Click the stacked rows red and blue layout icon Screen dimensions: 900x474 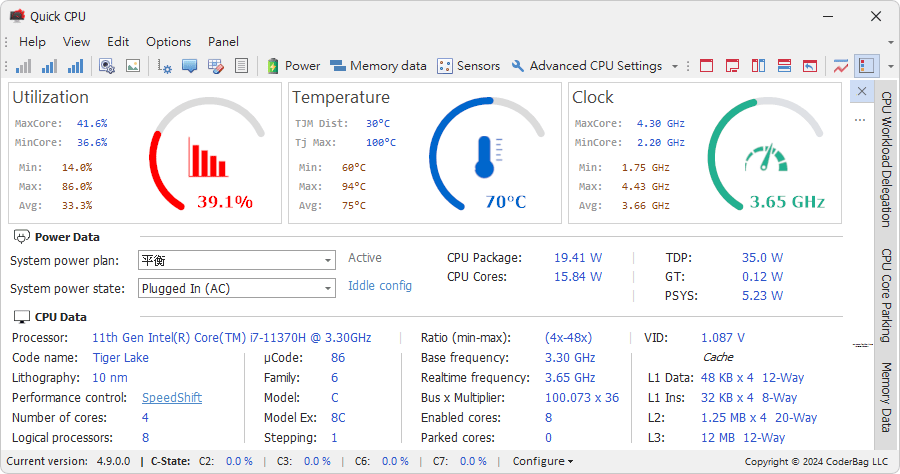(784, 66)
